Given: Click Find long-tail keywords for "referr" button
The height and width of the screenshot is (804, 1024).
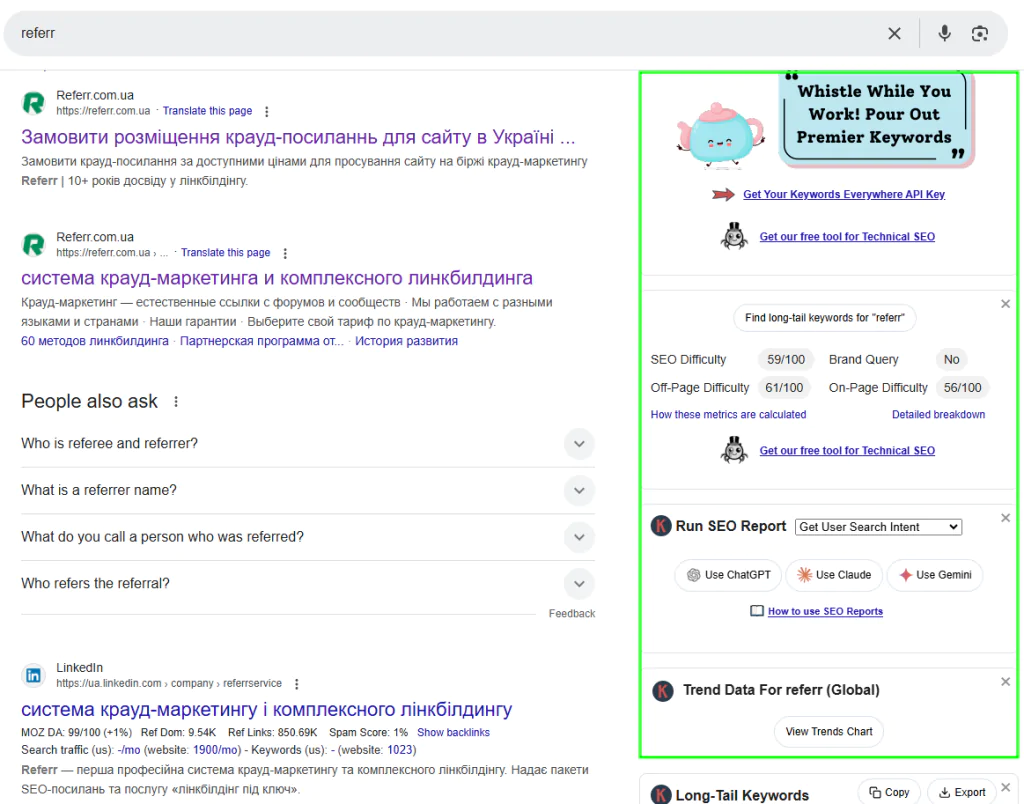Looking at the screenshot, I should click(x=825, y=318).
